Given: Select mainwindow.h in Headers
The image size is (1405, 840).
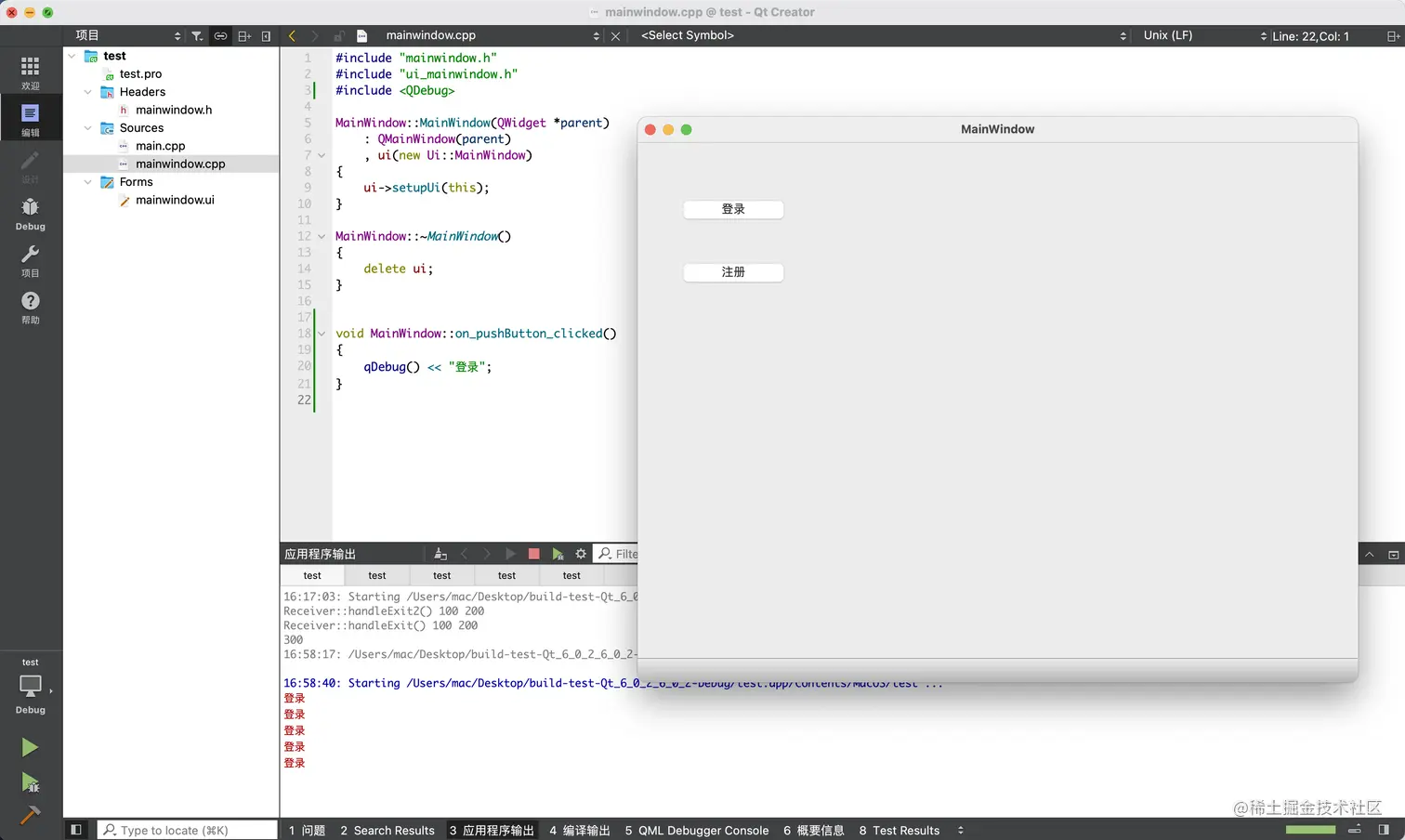Looking at the screenshot, I should pyautogui.click(x=174, y=110).
